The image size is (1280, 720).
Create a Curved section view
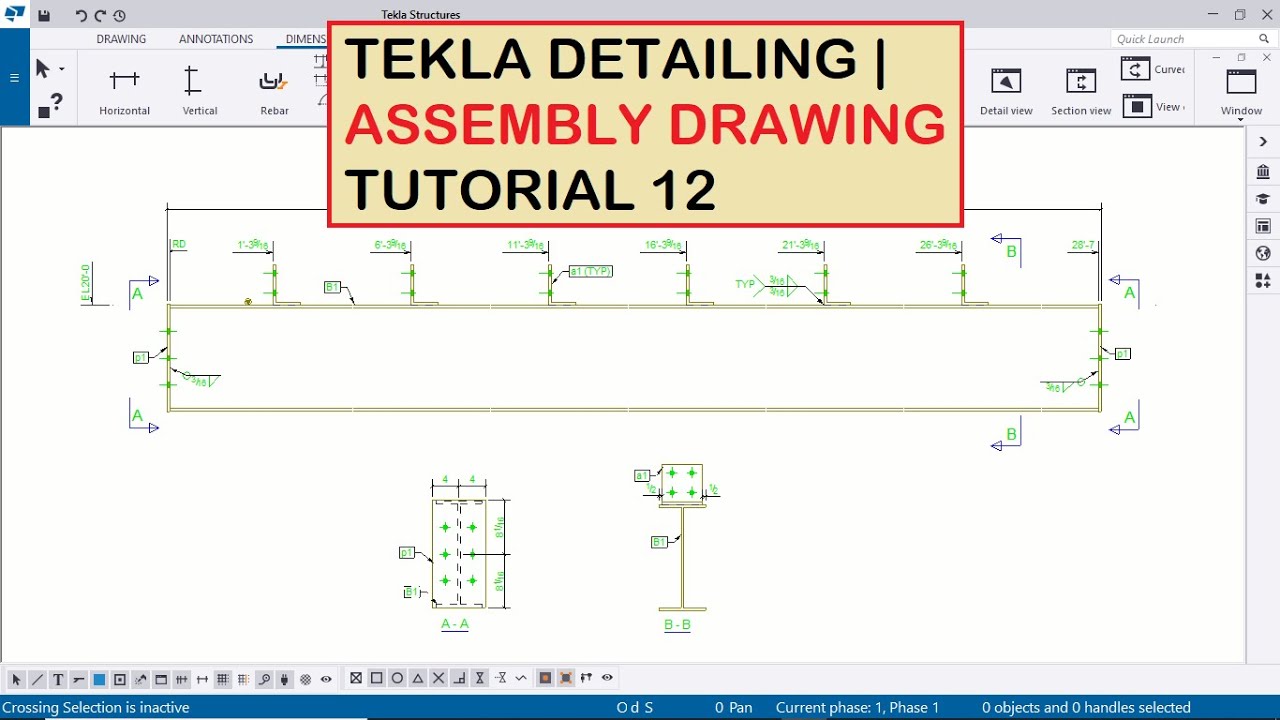[x=1154, y=69]
